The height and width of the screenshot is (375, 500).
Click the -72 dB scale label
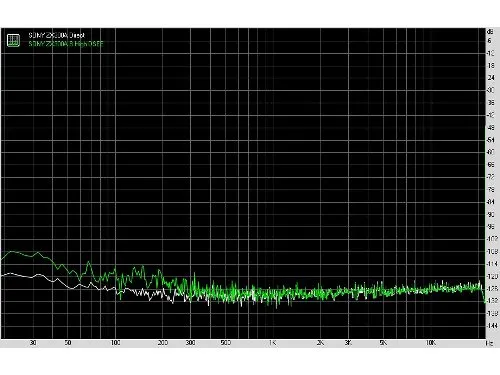[491, 177]
